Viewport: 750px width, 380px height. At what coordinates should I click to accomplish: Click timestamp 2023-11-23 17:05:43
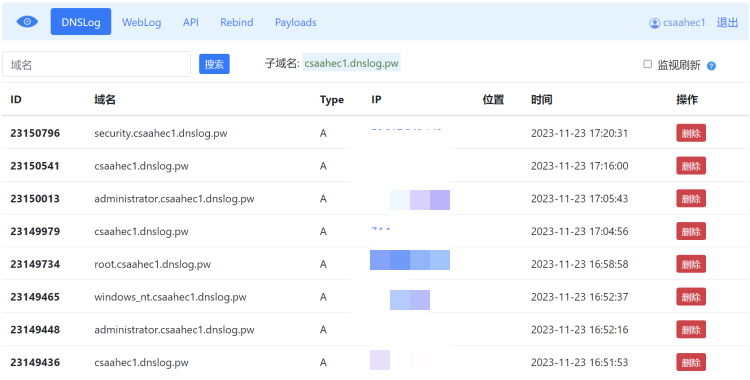(x=579, y=199)
